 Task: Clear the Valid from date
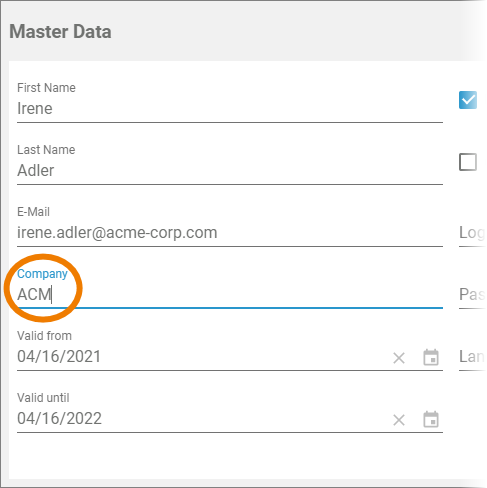[x=399, y=358]
